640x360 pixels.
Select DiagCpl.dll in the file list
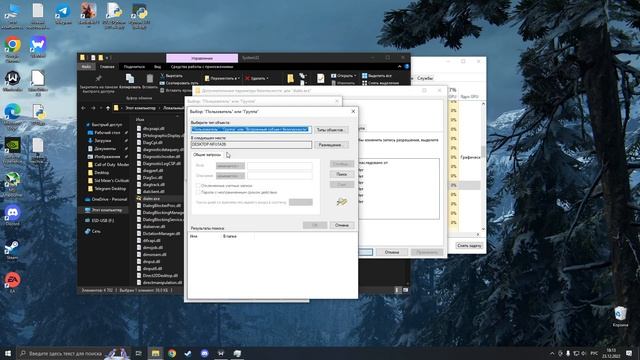pyautogui.click(x=153, y=142)
